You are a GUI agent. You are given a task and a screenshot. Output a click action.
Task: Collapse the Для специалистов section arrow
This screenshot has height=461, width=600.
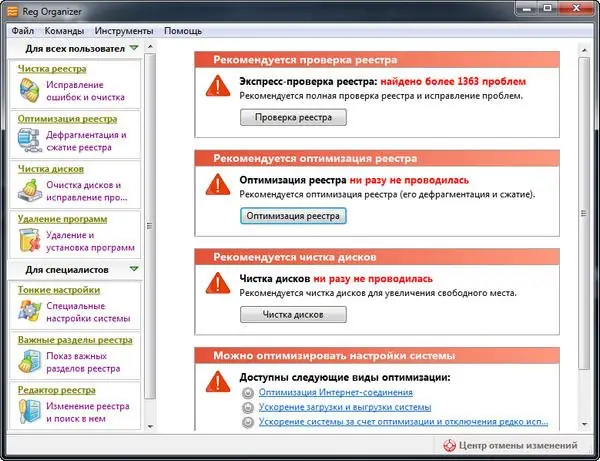(x=134, y=269)
